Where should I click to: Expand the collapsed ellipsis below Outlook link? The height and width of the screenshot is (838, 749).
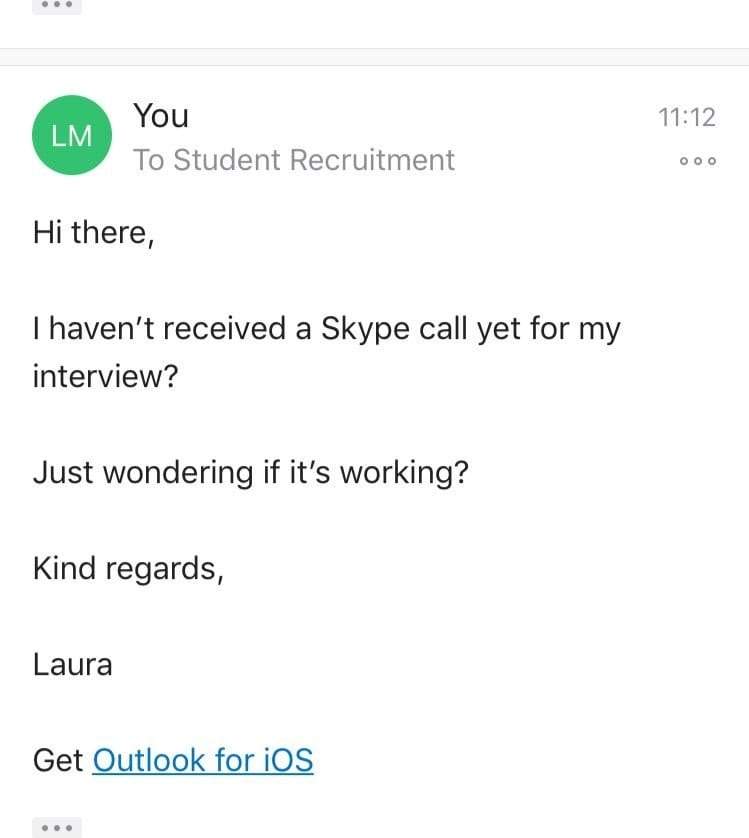tap(57, 827)
